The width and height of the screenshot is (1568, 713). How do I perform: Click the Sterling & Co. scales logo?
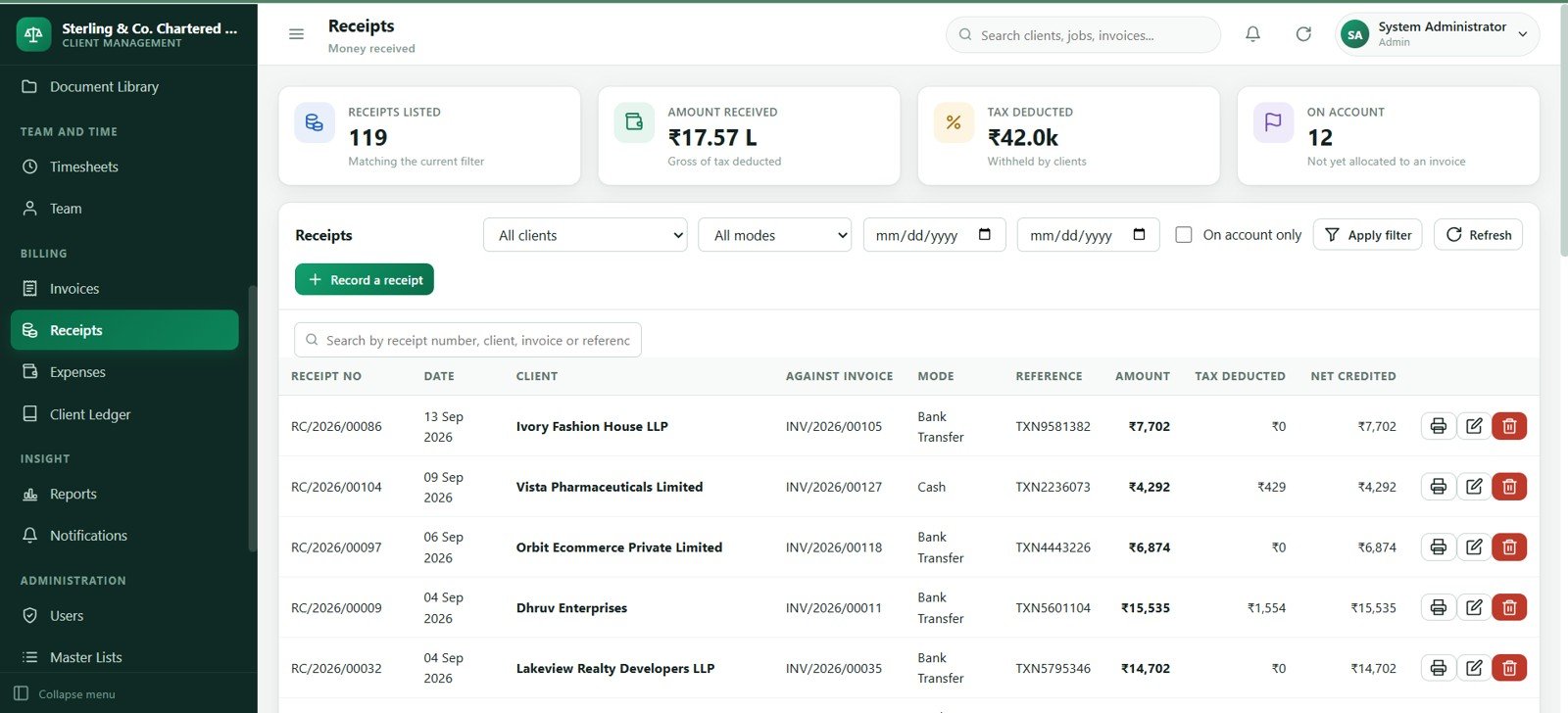[x=34, y=34]
